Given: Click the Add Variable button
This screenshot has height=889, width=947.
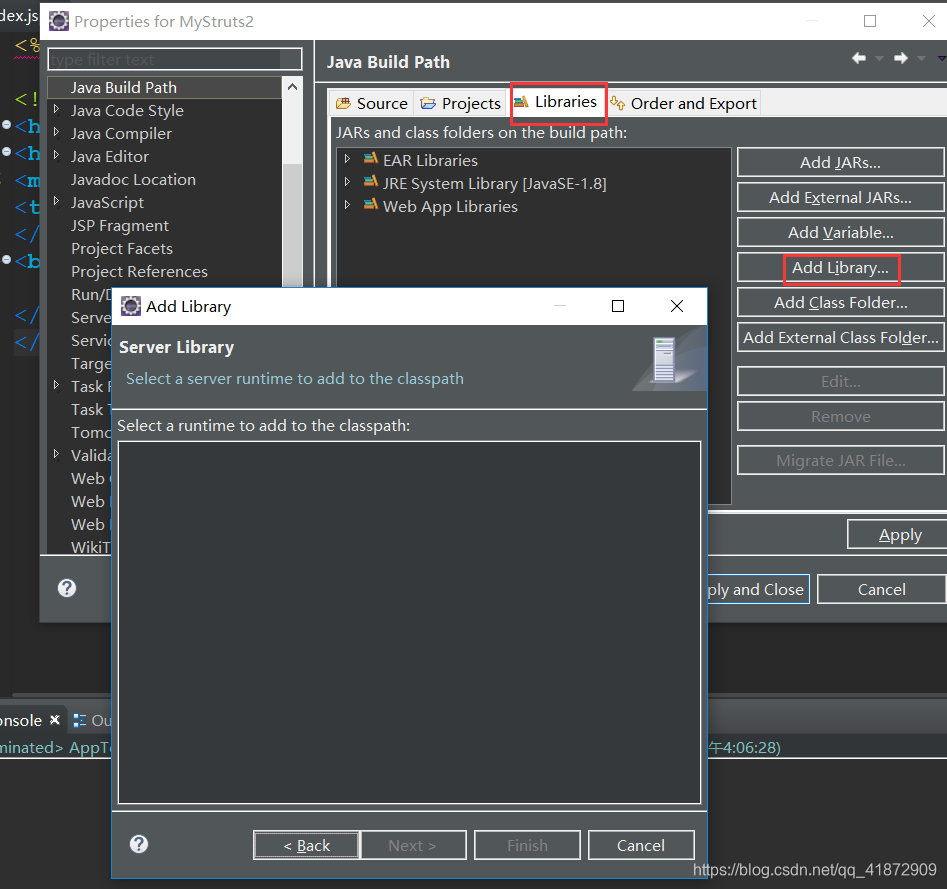Looking at the screenshot, I should click(x=840, y=233).
